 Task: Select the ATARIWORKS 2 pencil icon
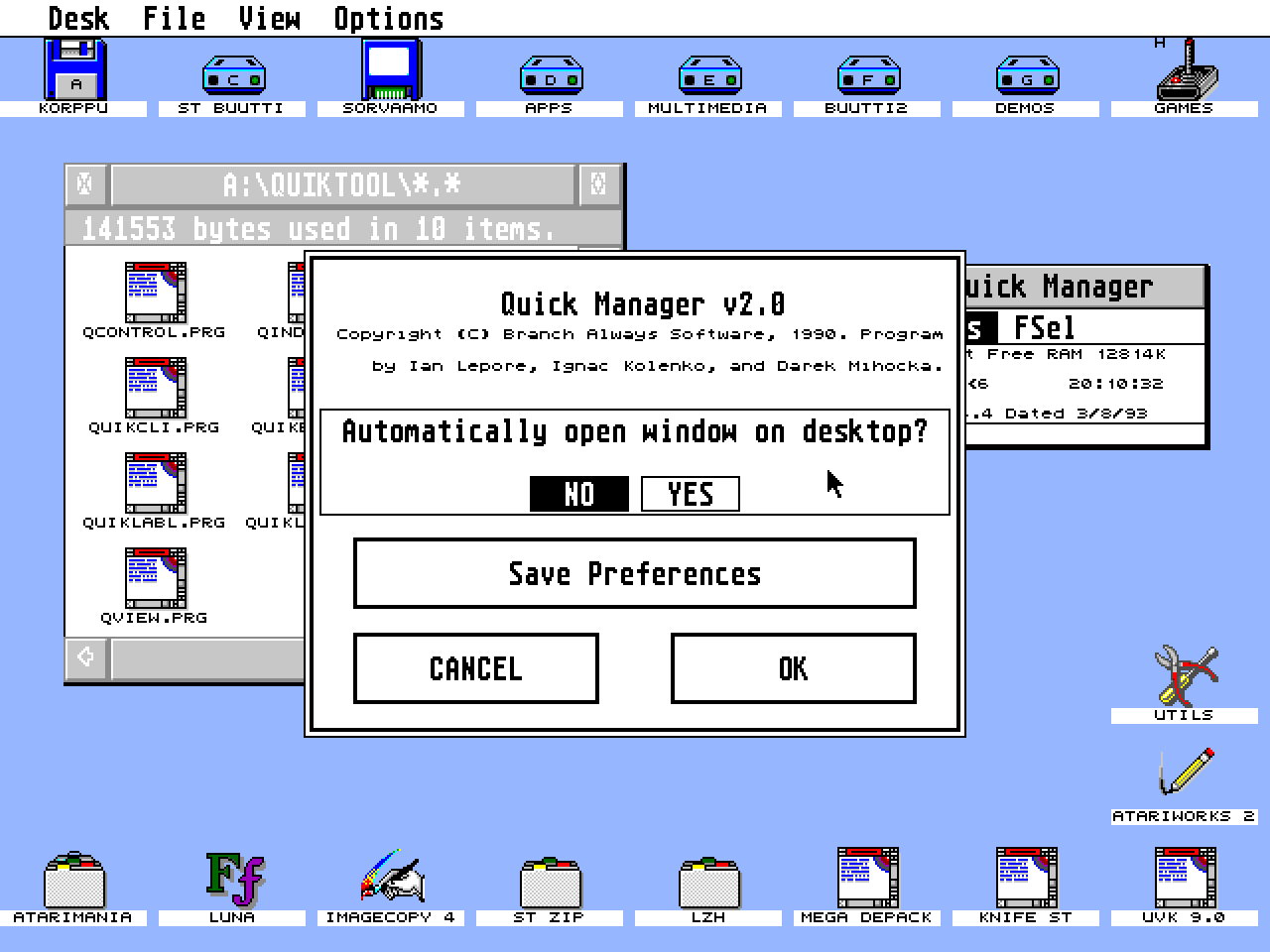click(x=1185, y=772)
